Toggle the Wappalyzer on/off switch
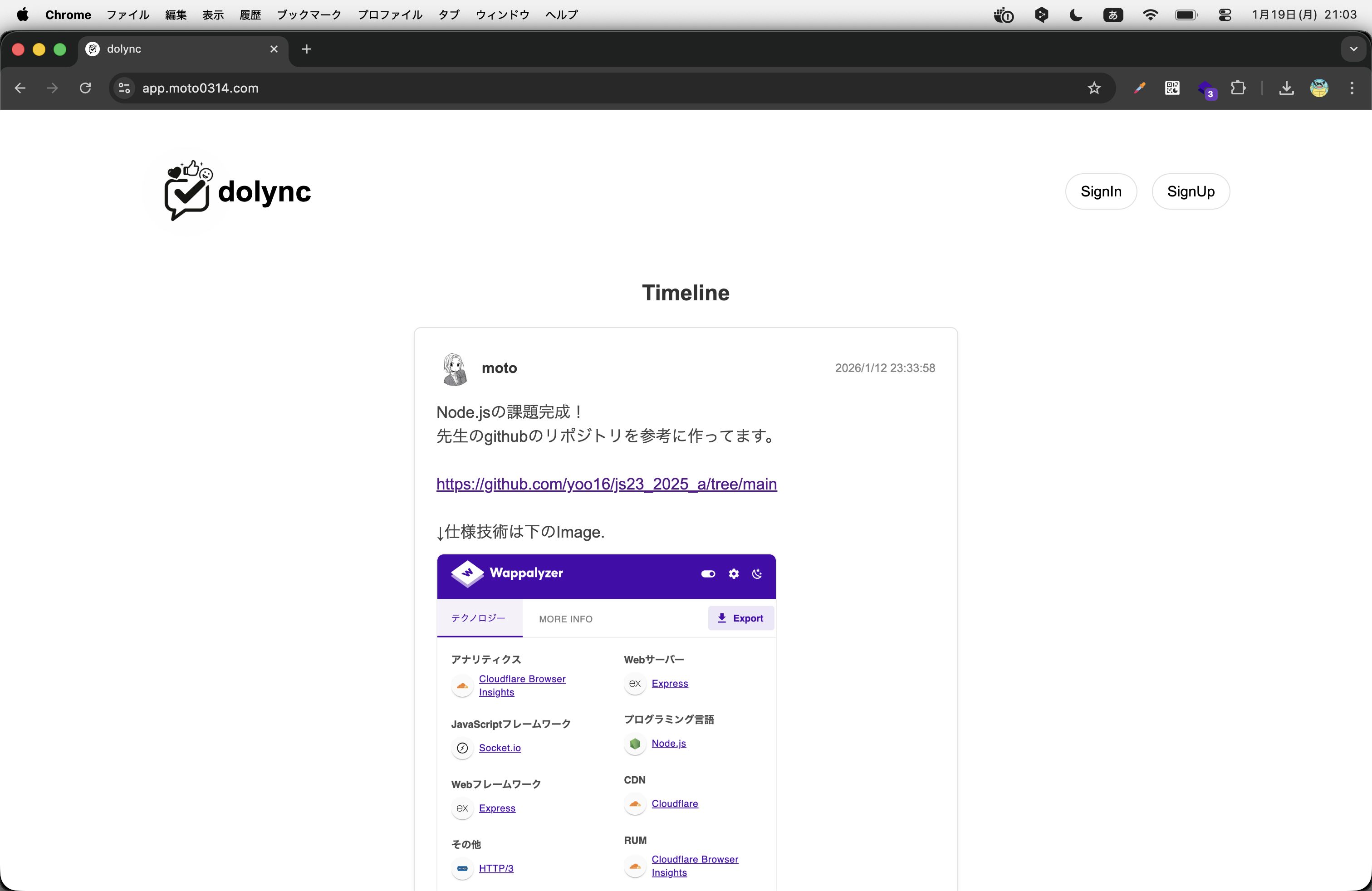This screenshot has height=891, width=1372. 707,574
